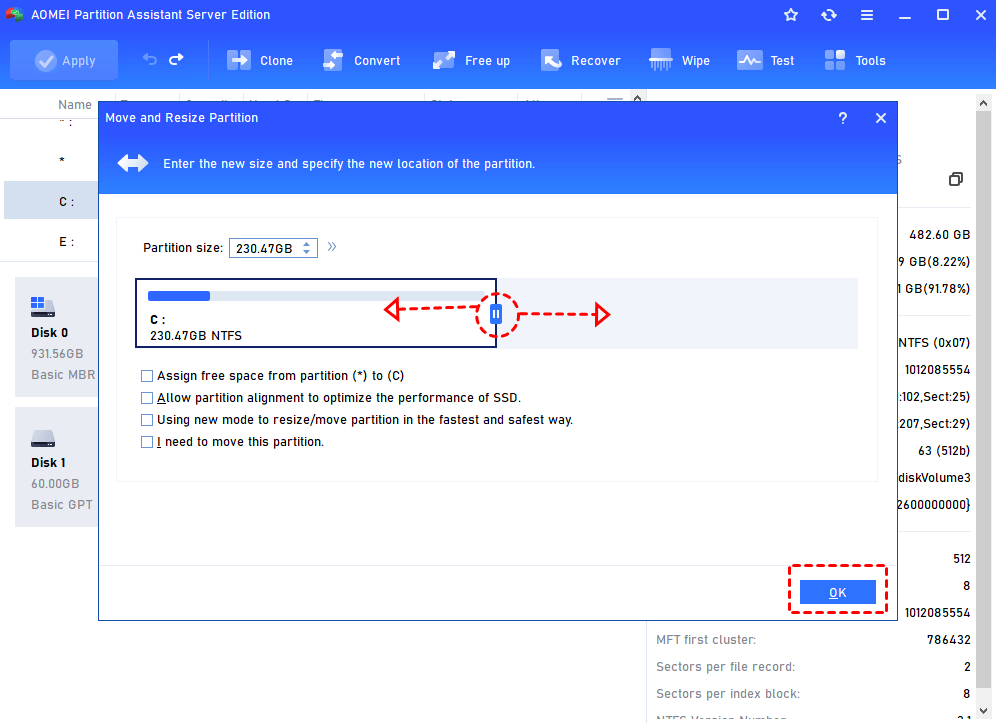Click the AOMEI app logo icon
Image resolution: width=996 pixels, height=723 pixels.
tap(15, 14)
